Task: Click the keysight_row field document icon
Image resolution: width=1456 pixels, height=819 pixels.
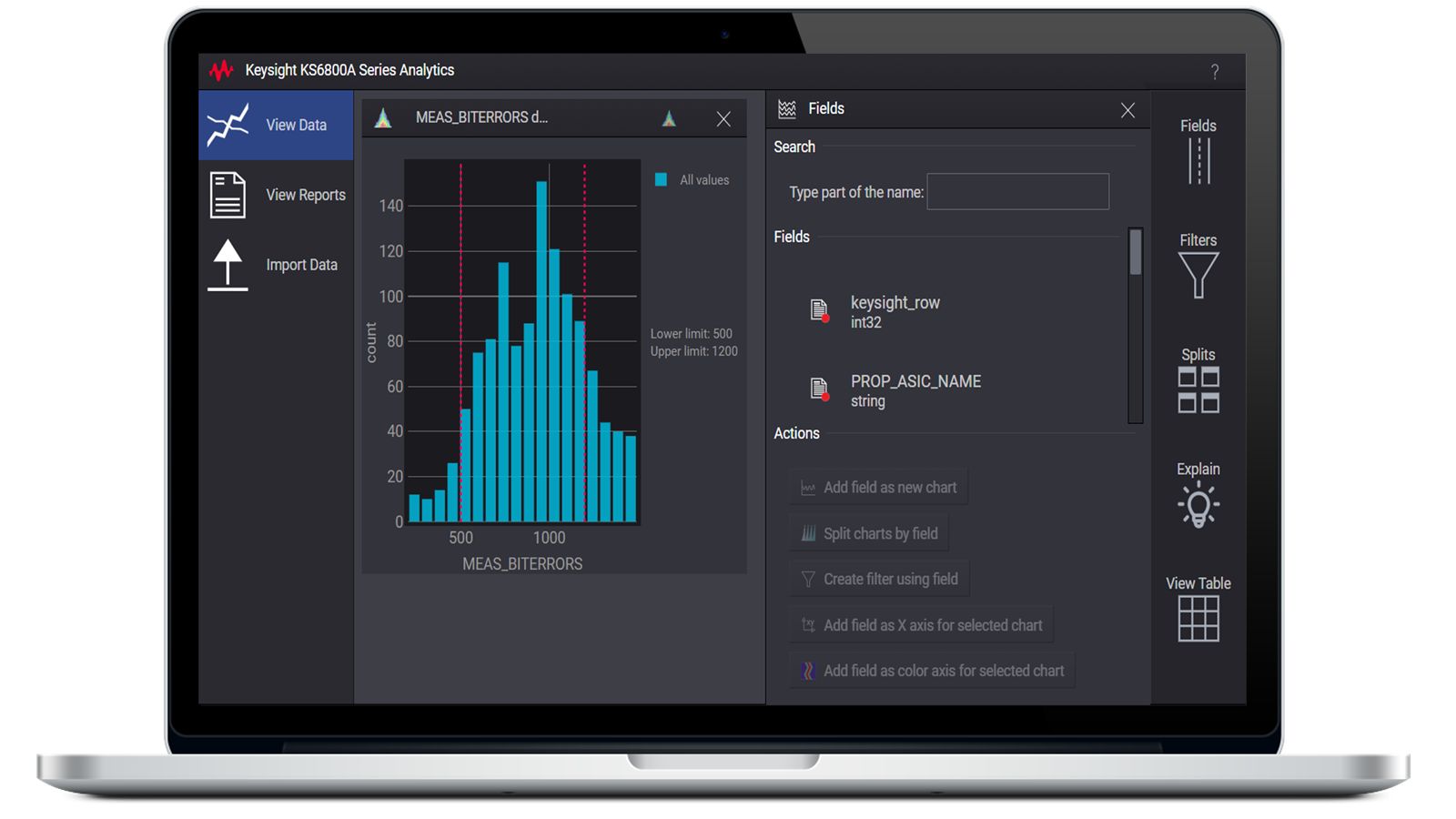Action: [818, 309]
